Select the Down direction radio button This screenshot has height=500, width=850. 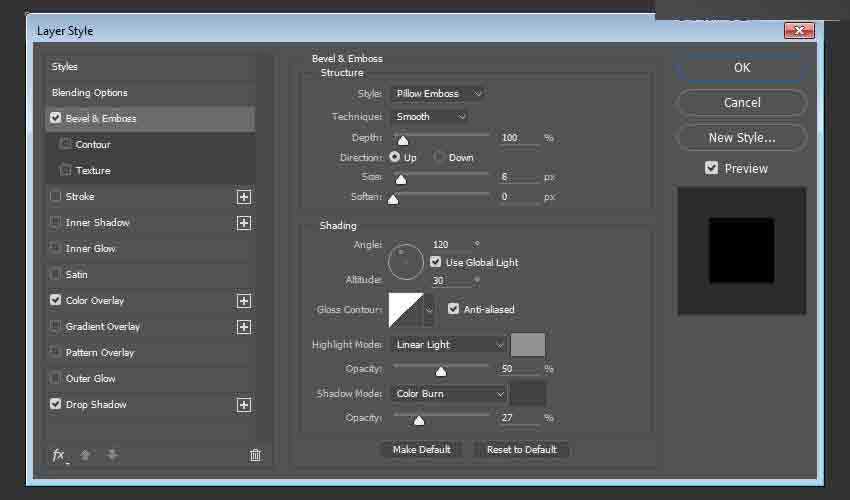[x=439, y=157]
